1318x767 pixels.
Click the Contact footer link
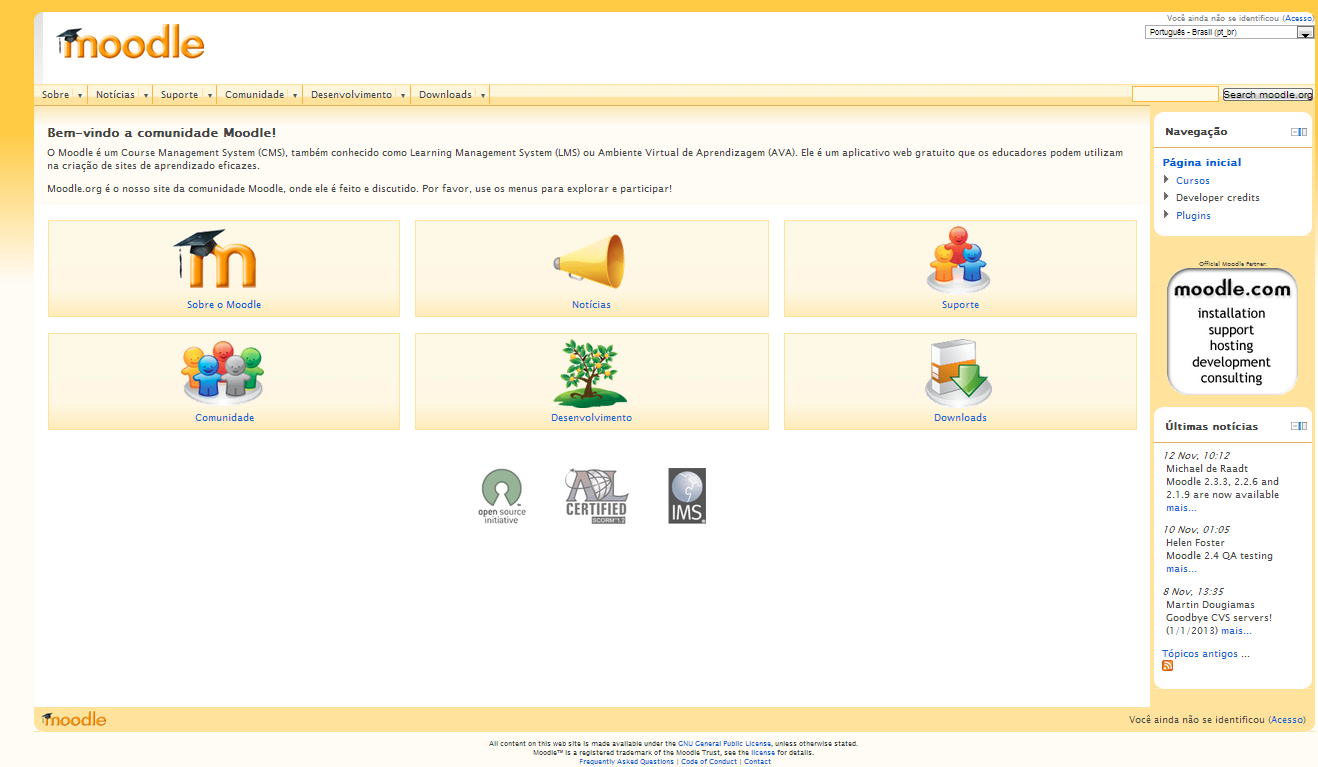click(757, 762)
